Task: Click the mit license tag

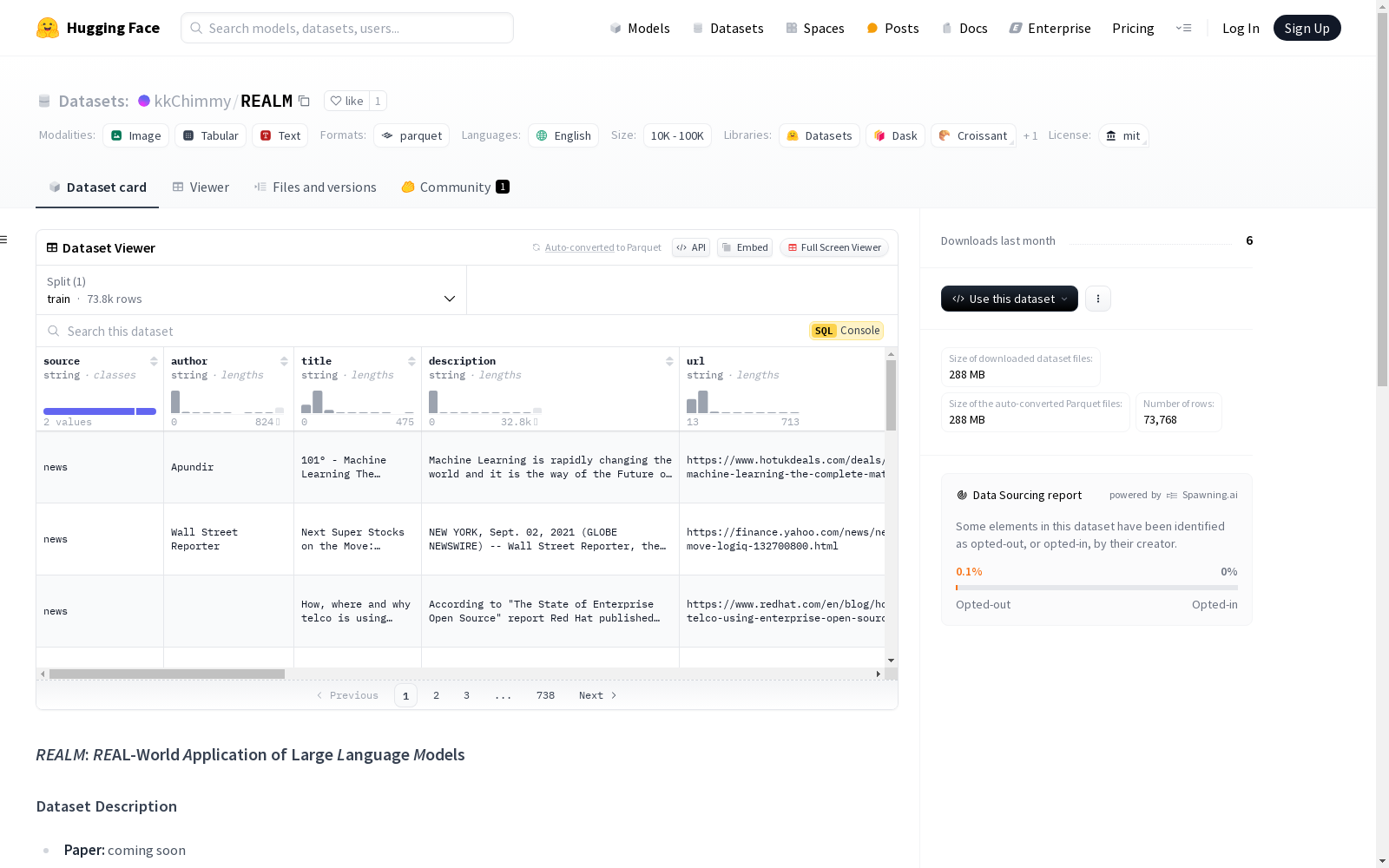Action: 1123,135
